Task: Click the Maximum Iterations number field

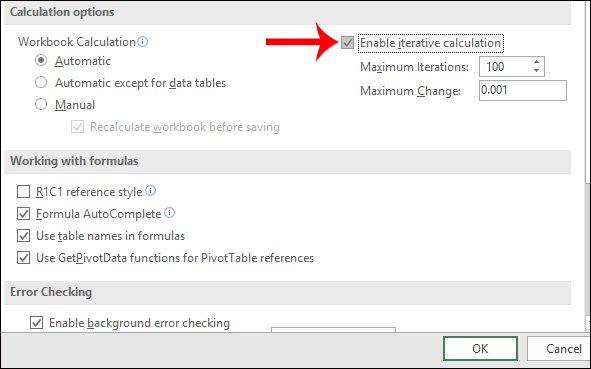Action: coord(505,67)
